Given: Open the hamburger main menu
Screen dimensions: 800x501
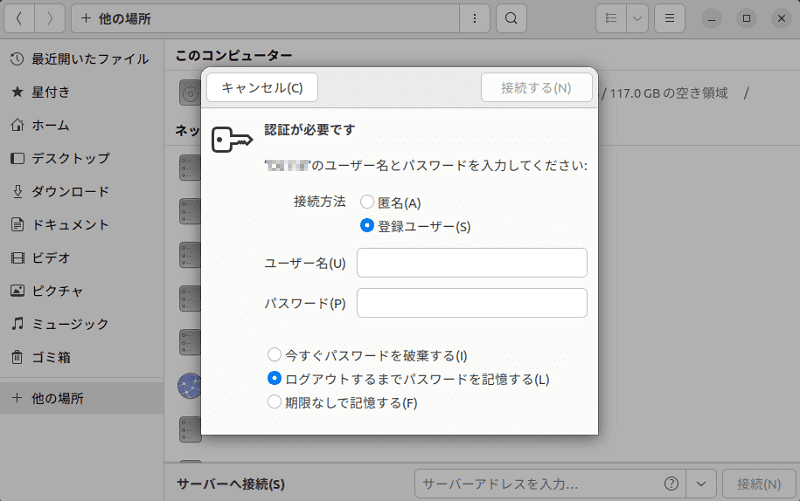Looking at the screenshot, I should [x=669, y=19].
